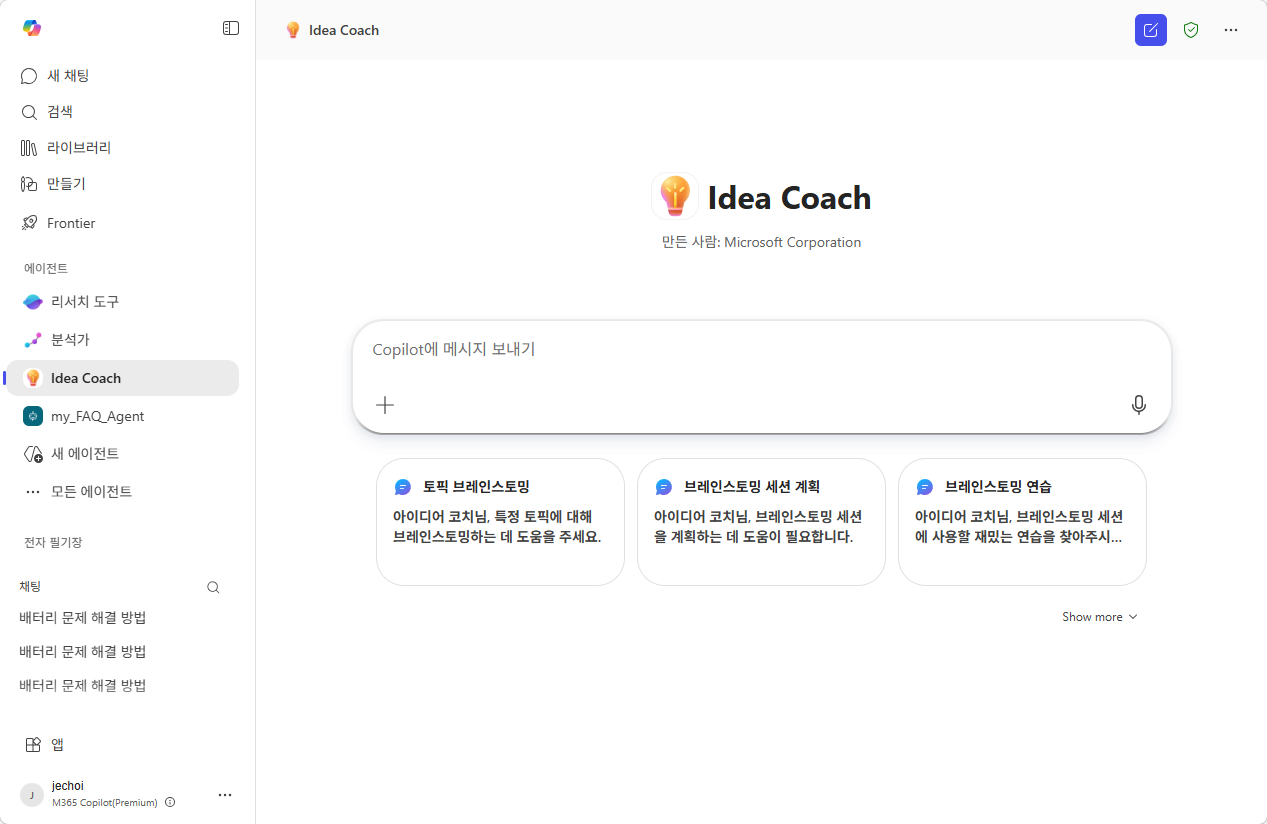Click the new chat compose button in header
1267x824 pixels.
point(1151,30)
